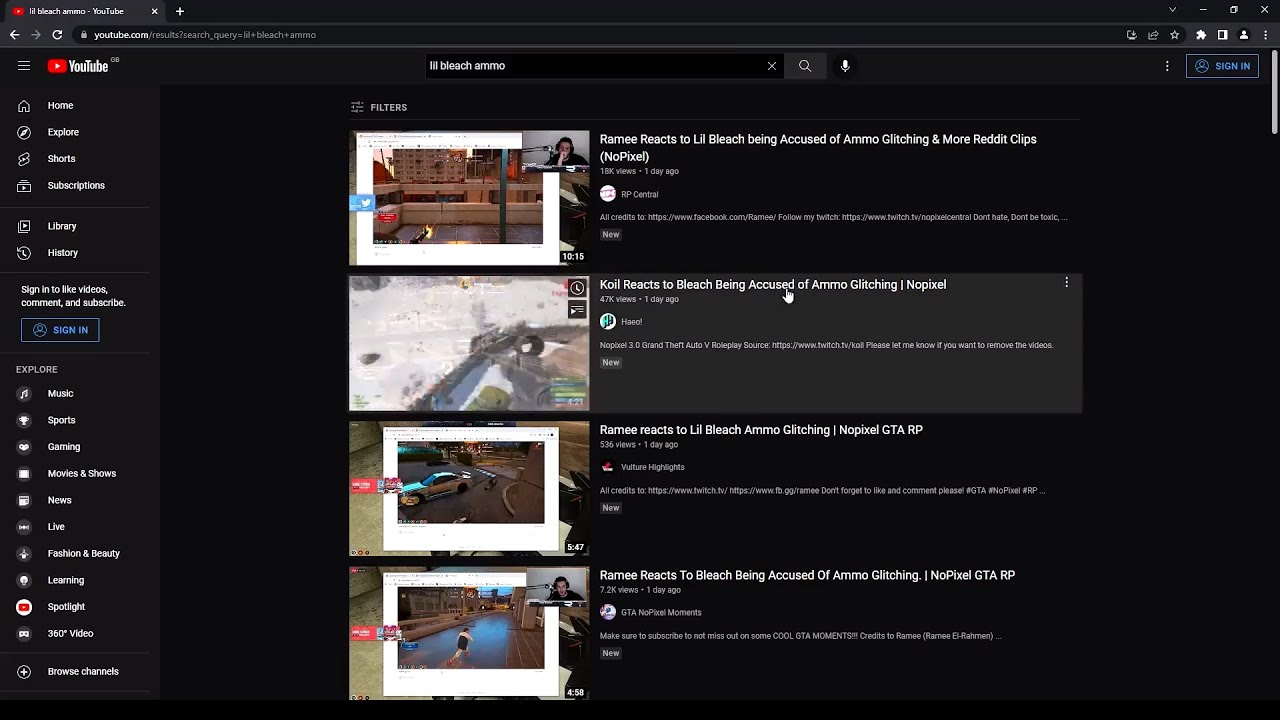1280x720 pixels.
Task: Select the Gaming category icon
Action: pyautogui.click(x=24, y=447)
